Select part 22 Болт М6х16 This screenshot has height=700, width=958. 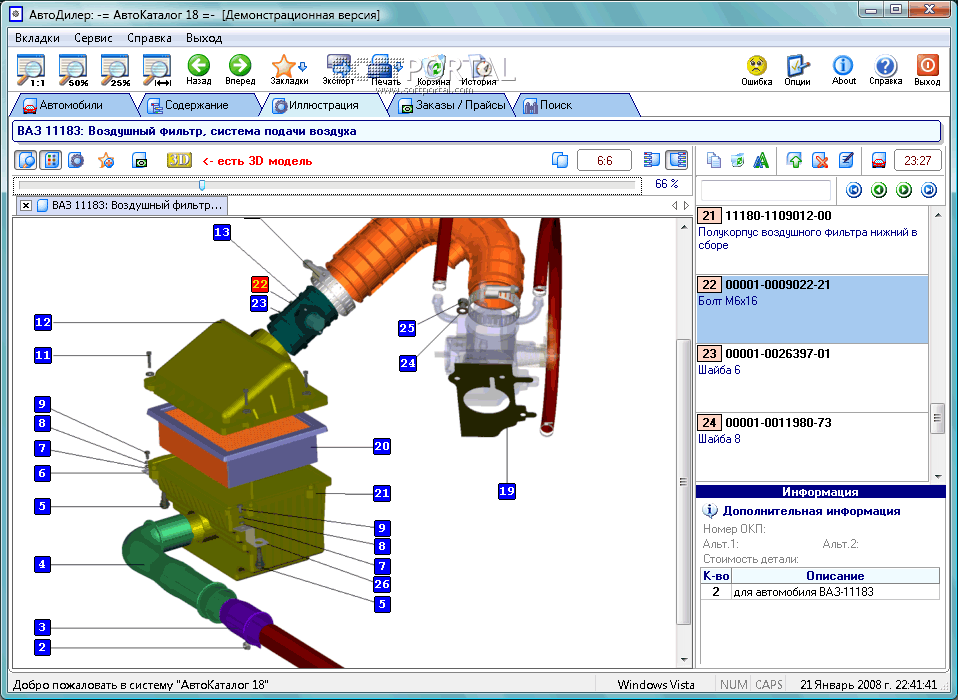tap(812, 309)
